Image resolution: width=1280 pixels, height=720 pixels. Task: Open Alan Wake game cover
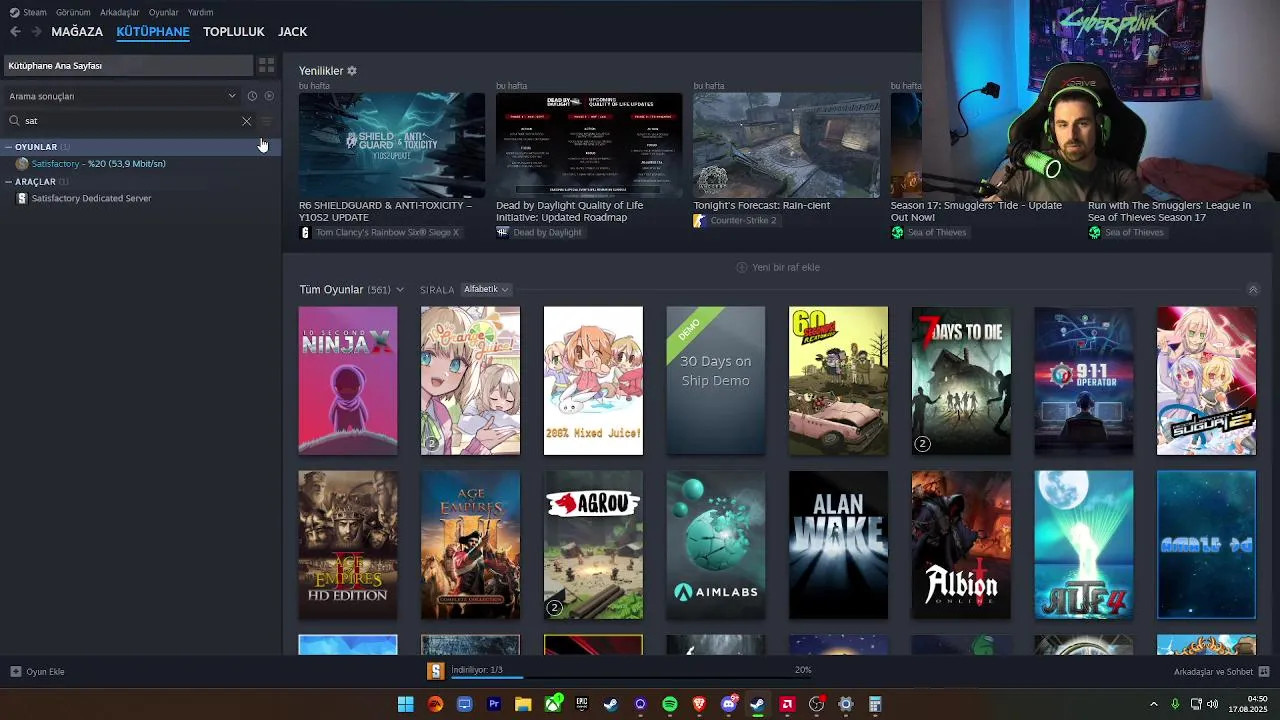(x=838, y=545)
